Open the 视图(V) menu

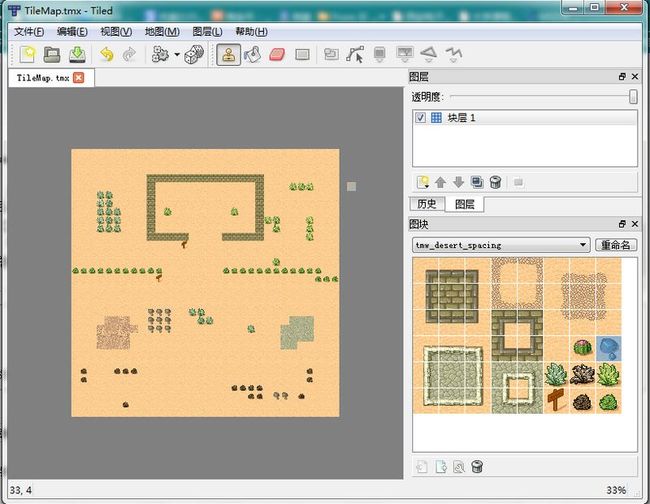click(116, 32)
